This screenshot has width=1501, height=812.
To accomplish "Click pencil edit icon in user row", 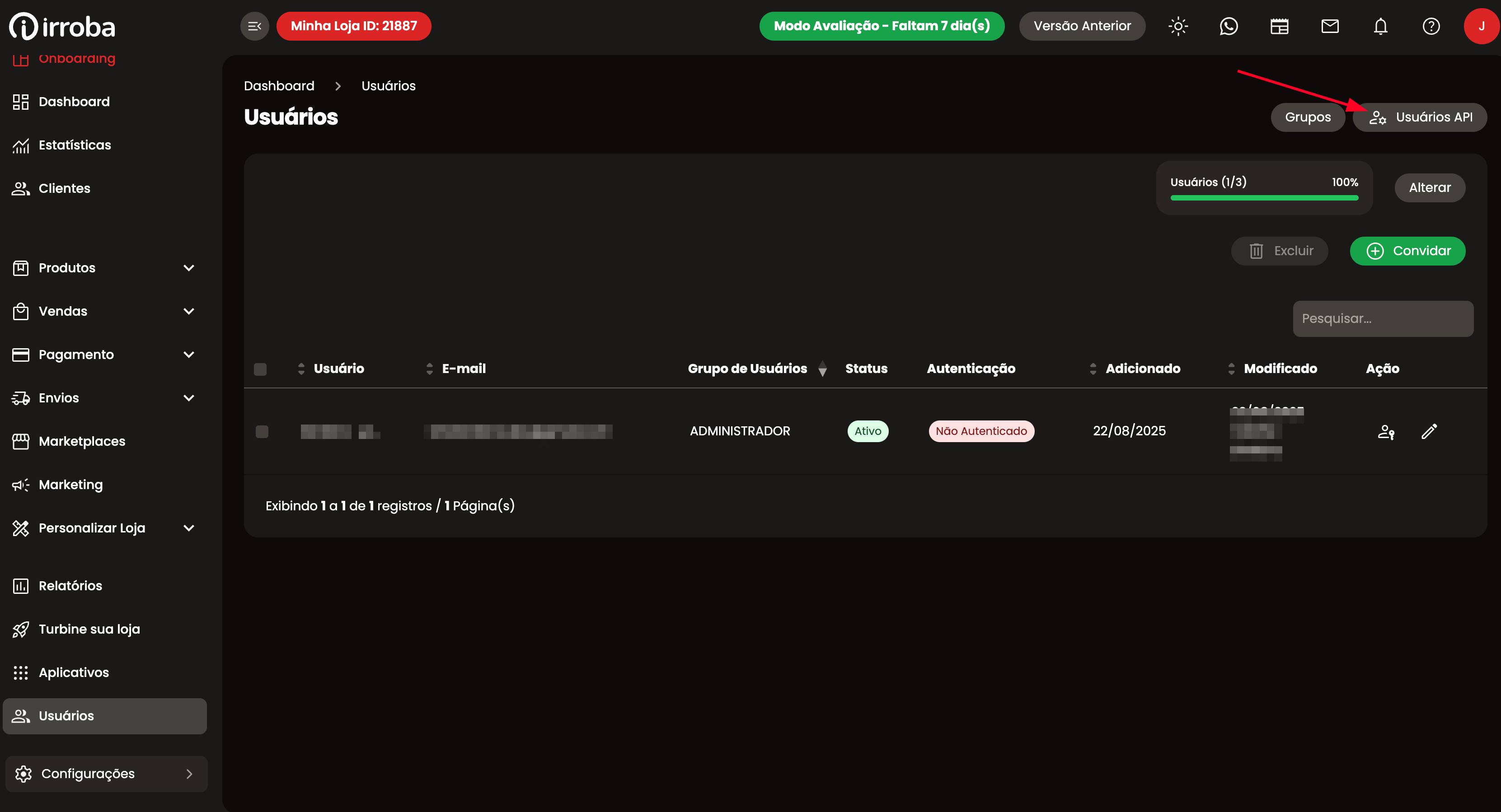I will pos(1429,431).
